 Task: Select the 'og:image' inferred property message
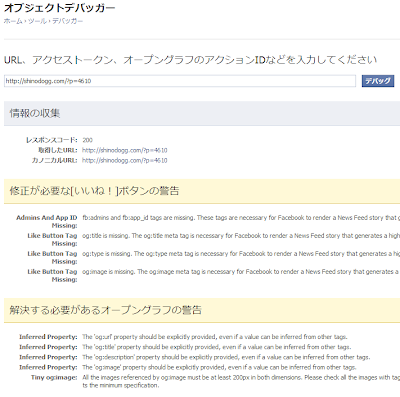point(219,367)
